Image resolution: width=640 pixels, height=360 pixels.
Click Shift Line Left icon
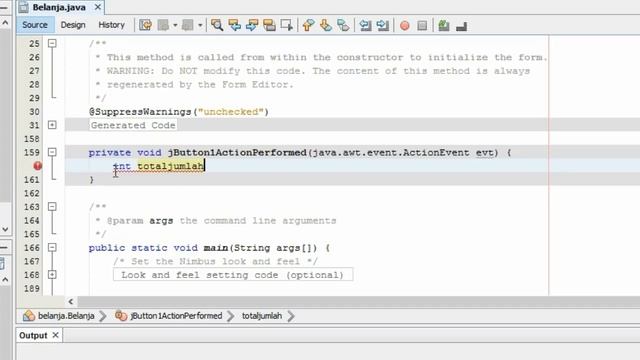tap(365, 25)
